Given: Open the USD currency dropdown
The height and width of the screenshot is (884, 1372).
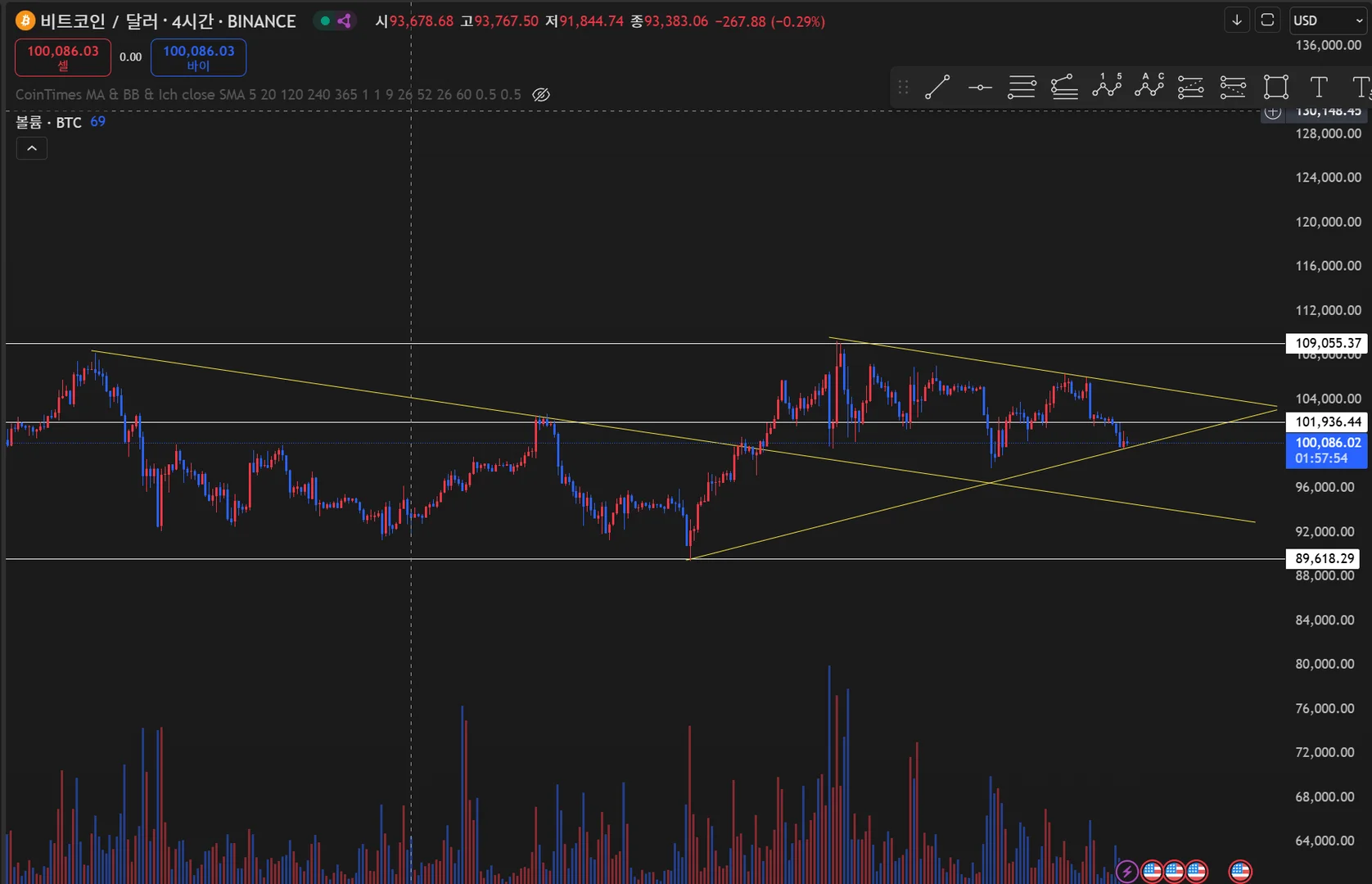Looking at the screenshot, I should click(x=1328, y=20).
